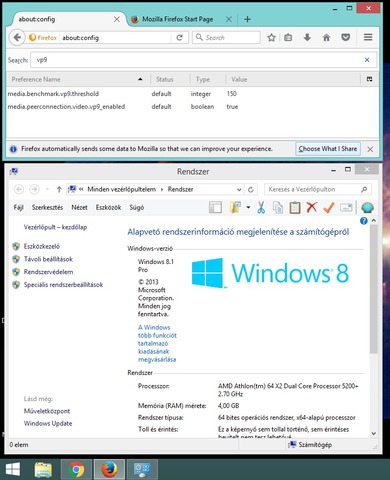Screen dimensions: 390x480
Task: Click the Paste clipboard icon in Rendszer toolbar
Action: pyautogui.click(x=295, y=207)
